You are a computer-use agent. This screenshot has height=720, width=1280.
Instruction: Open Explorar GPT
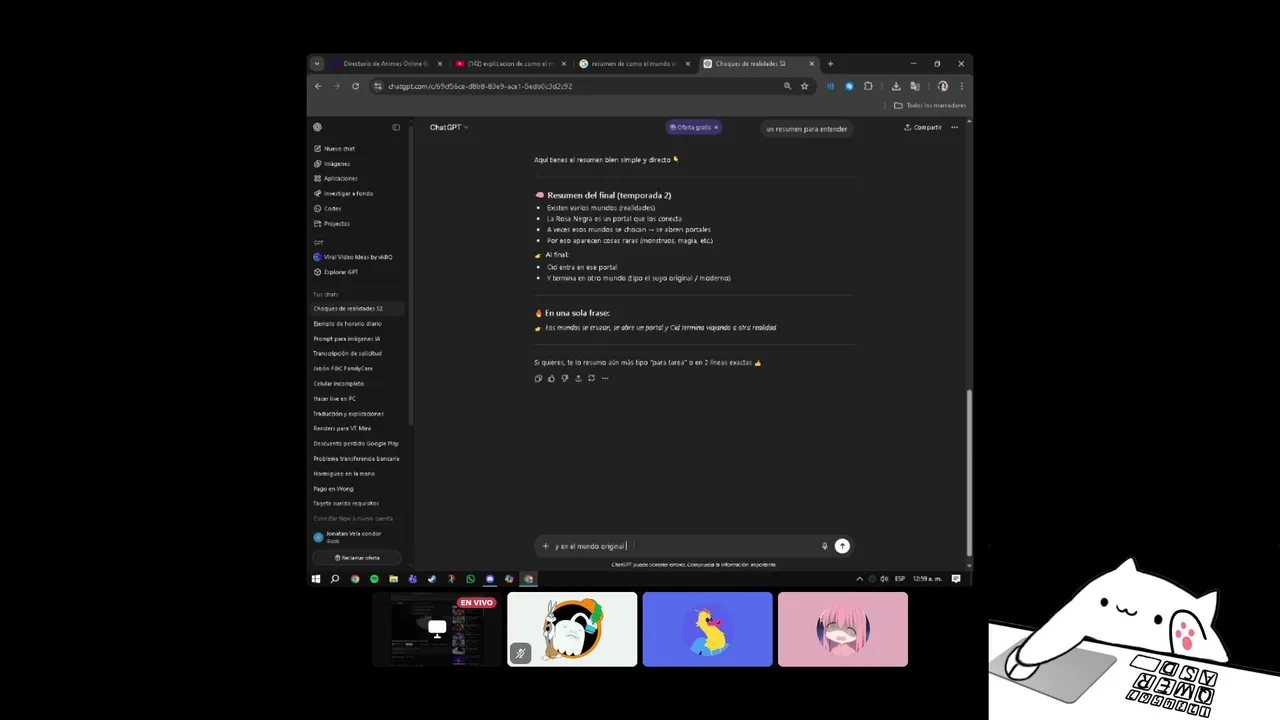pos(336,272)
